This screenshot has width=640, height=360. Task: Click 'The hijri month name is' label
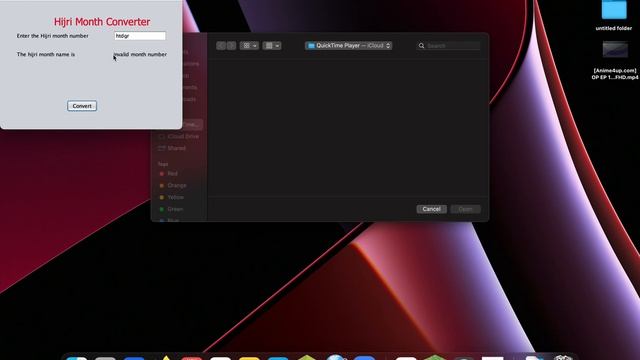[46, 54]
